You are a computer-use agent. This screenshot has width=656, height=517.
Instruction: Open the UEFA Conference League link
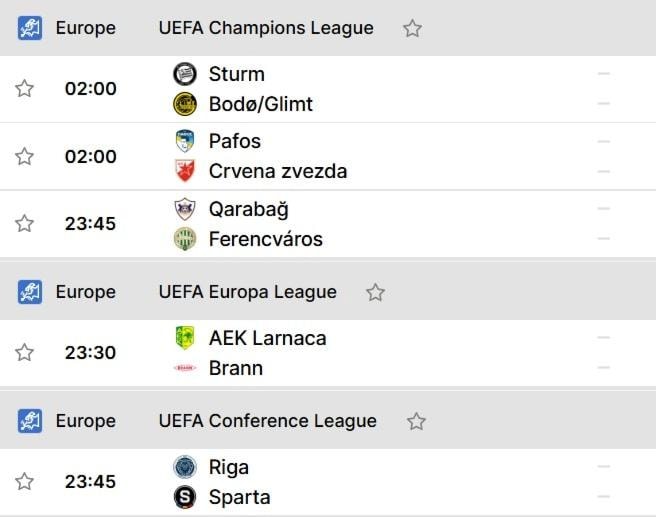268,421
